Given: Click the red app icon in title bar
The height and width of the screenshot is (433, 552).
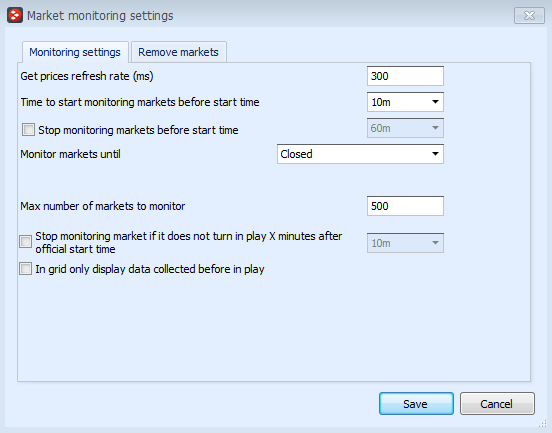Looking at the screenshot, I should (x=15, y=15).
